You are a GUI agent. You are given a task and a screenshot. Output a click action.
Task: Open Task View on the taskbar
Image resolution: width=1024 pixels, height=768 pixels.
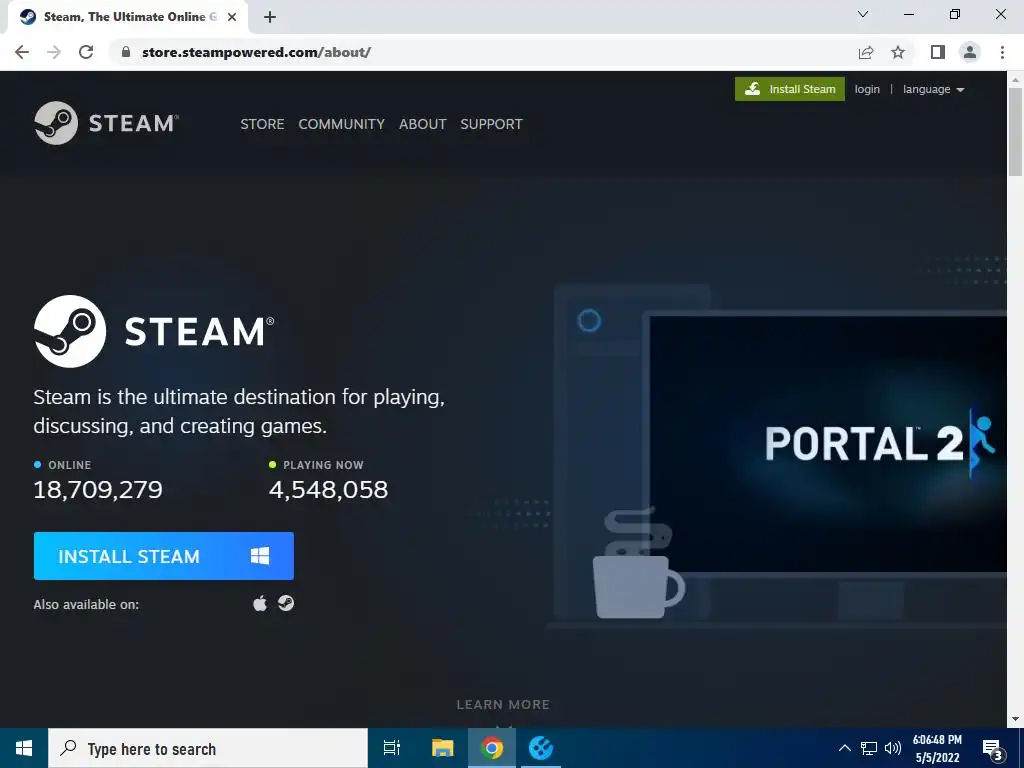[391, 748]
